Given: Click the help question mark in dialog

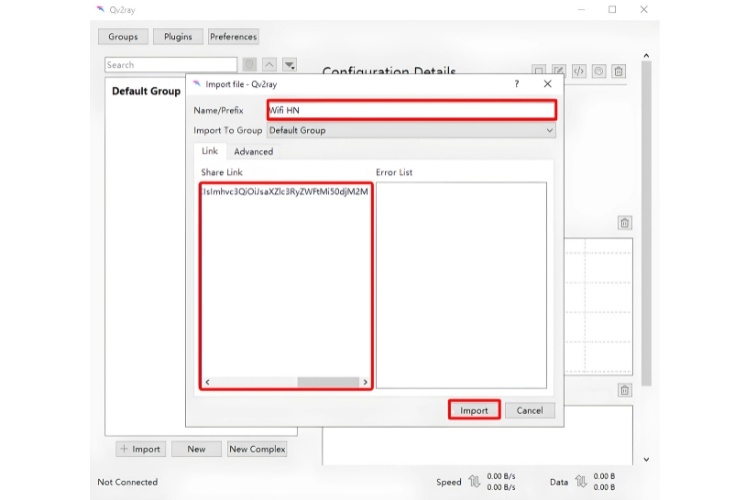Looking at the screenshot, I should (x=517, y=84).
